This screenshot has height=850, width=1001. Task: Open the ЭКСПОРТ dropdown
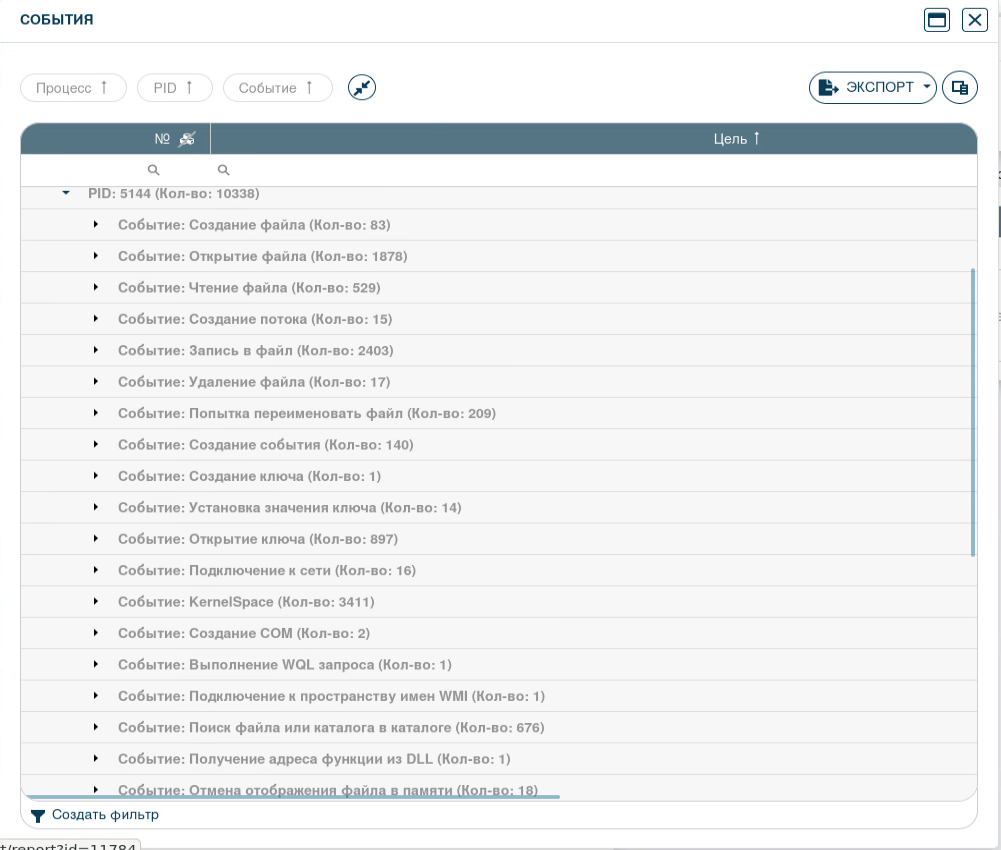pos(872,88)
